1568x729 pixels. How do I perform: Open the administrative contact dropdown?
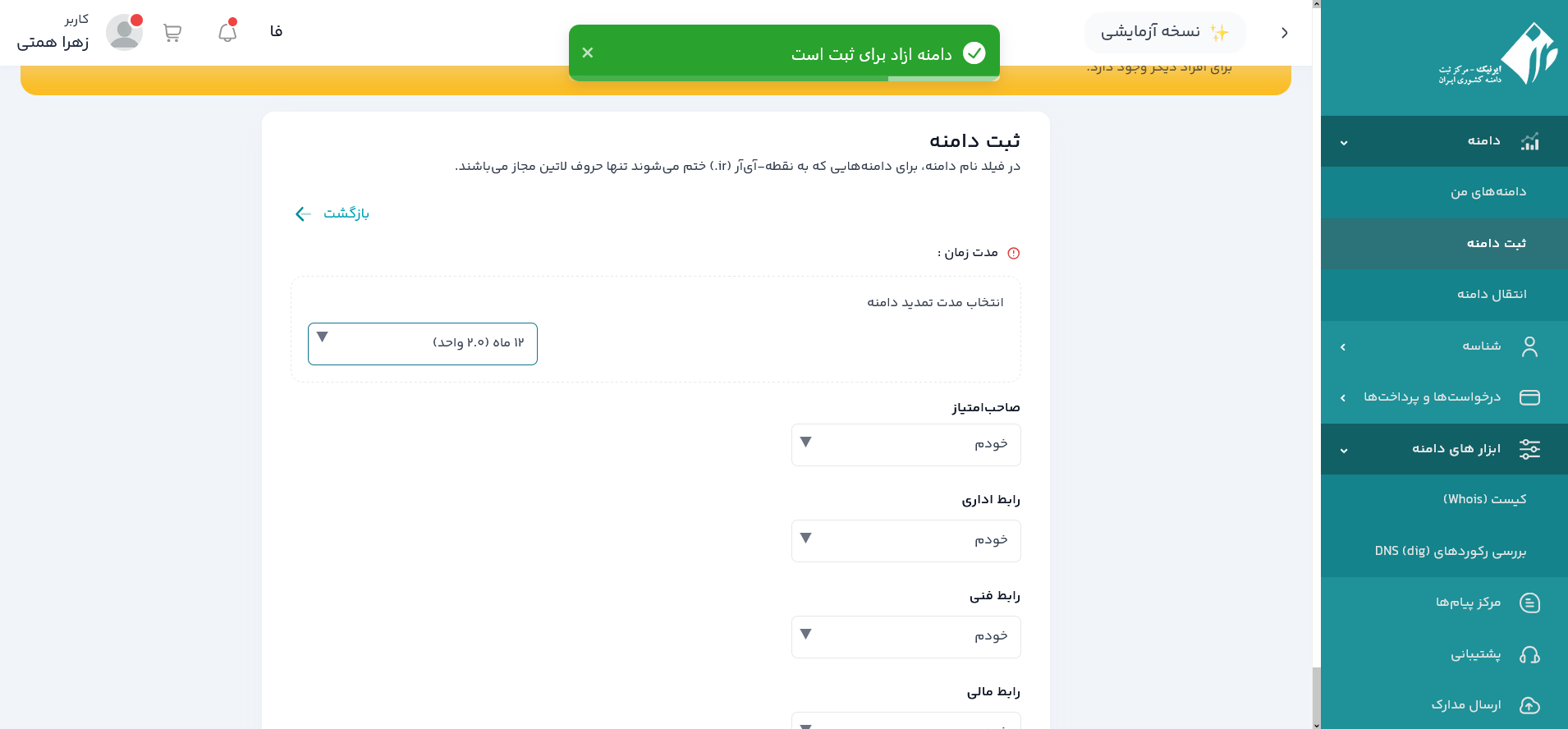click(905, 541)
